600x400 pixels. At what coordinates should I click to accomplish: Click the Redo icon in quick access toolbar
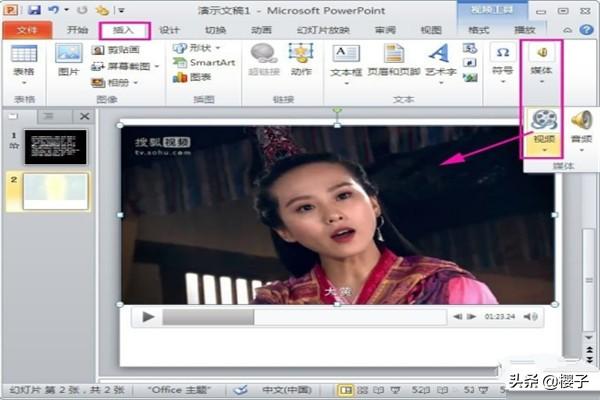coord(82,10)
